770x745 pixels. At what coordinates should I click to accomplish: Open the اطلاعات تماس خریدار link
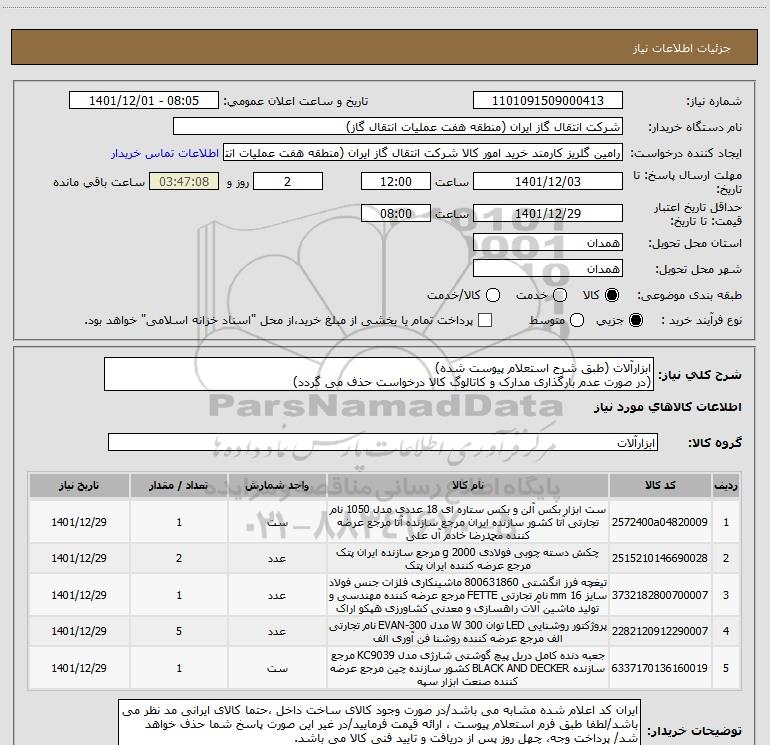pyautogui.click(x=165, y=153)
